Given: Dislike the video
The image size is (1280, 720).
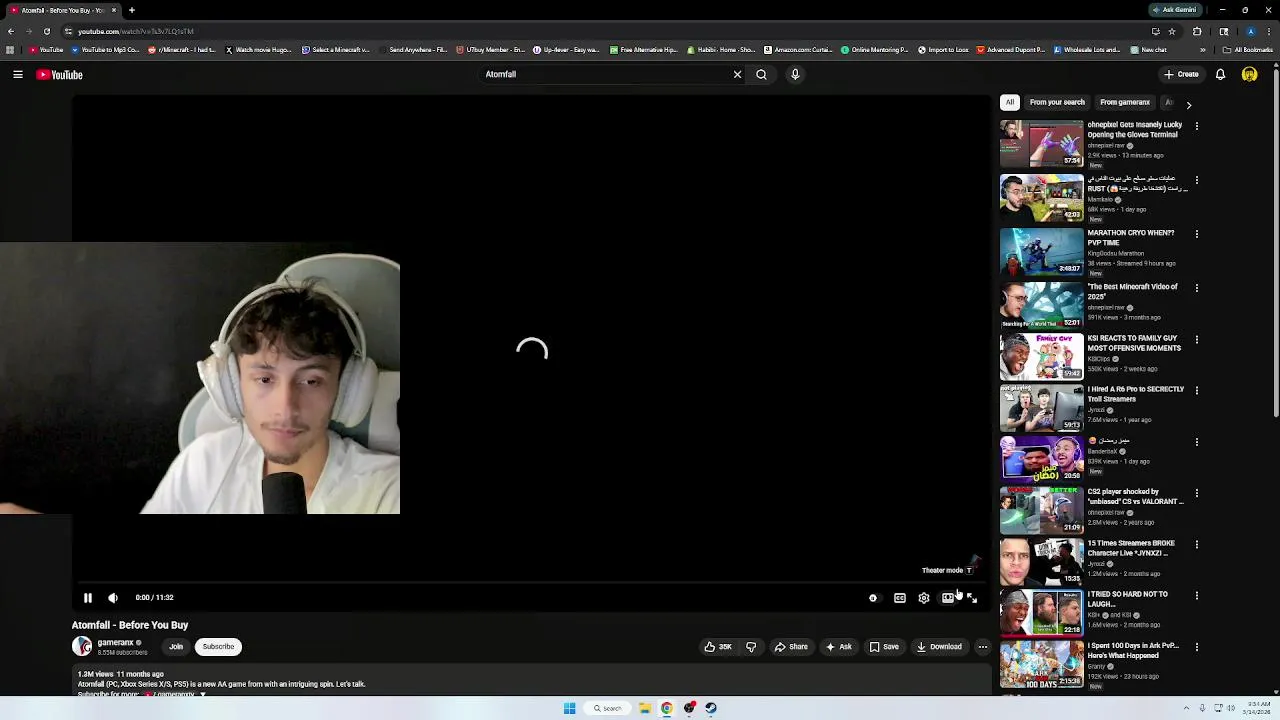Looking at the screenshot, I should point(751,647).
